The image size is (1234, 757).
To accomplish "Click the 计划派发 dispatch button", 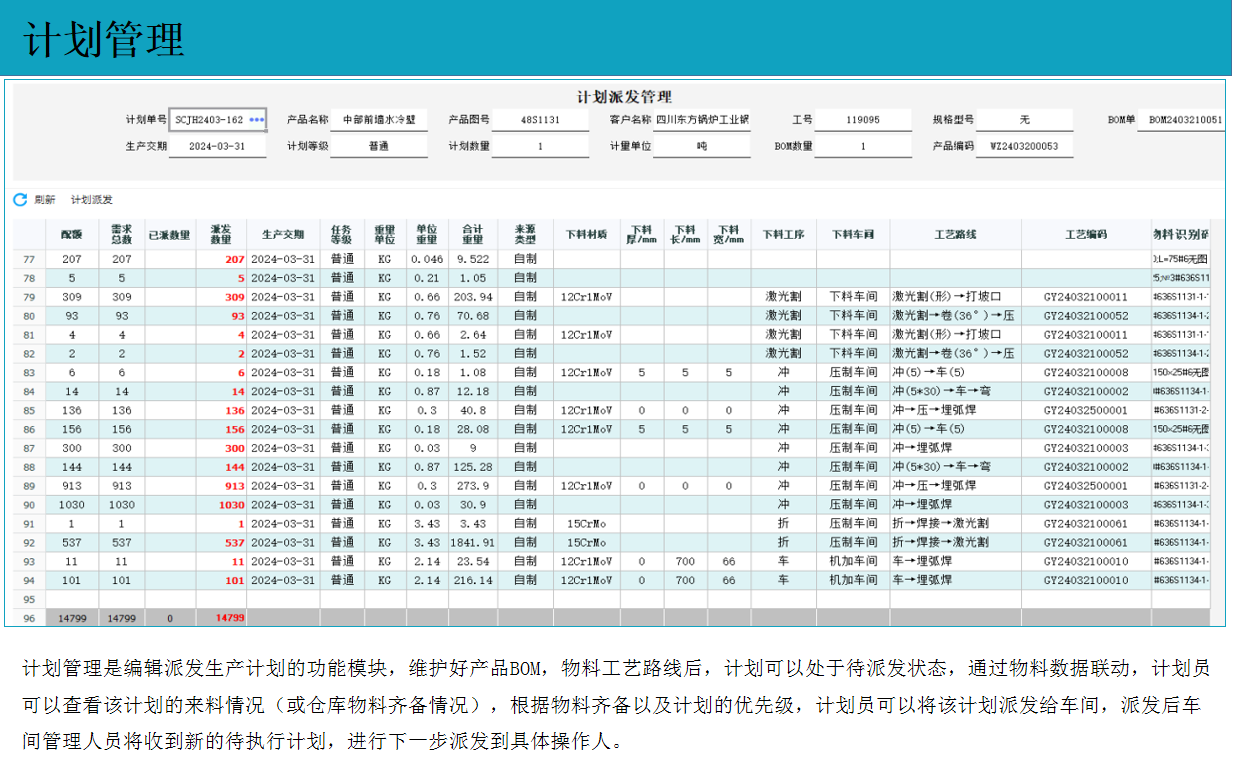I will tap(92, 200).
